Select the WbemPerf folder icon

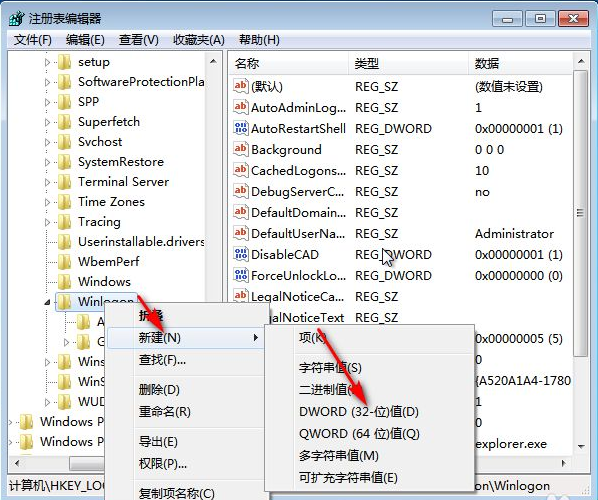64,262
